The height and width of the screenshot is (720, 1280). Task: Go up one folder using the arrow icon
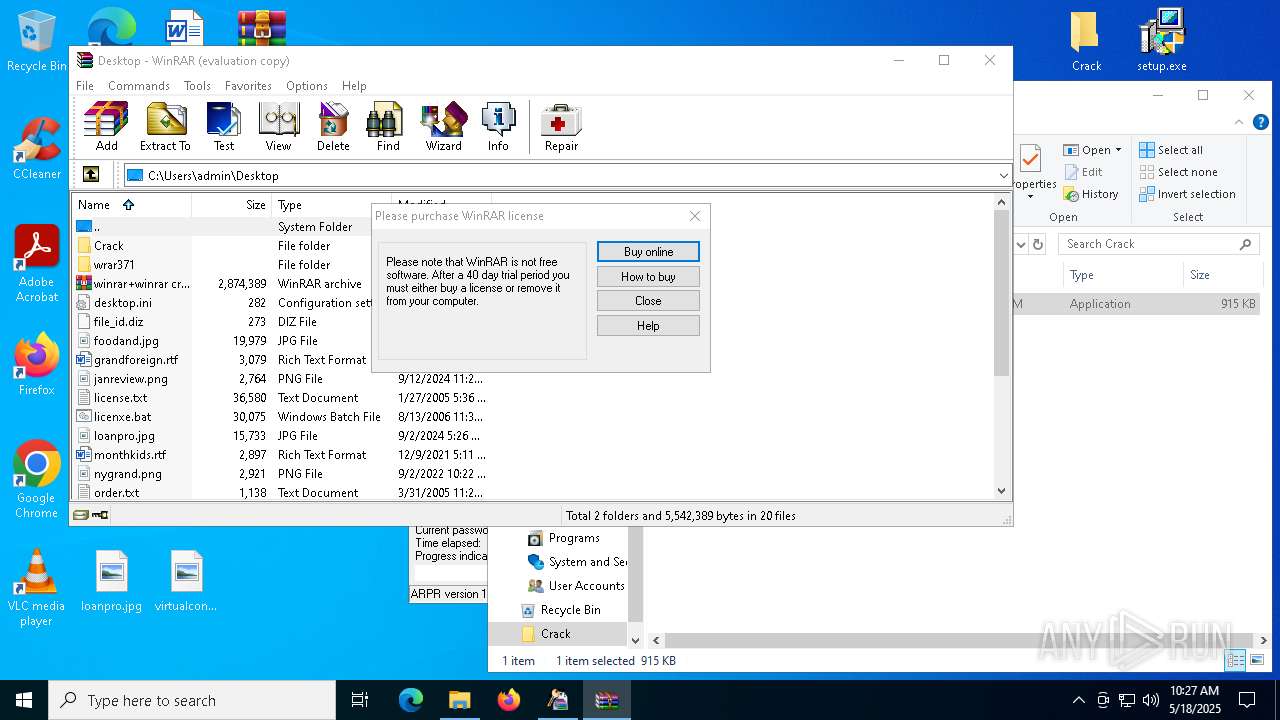[91, 175]
